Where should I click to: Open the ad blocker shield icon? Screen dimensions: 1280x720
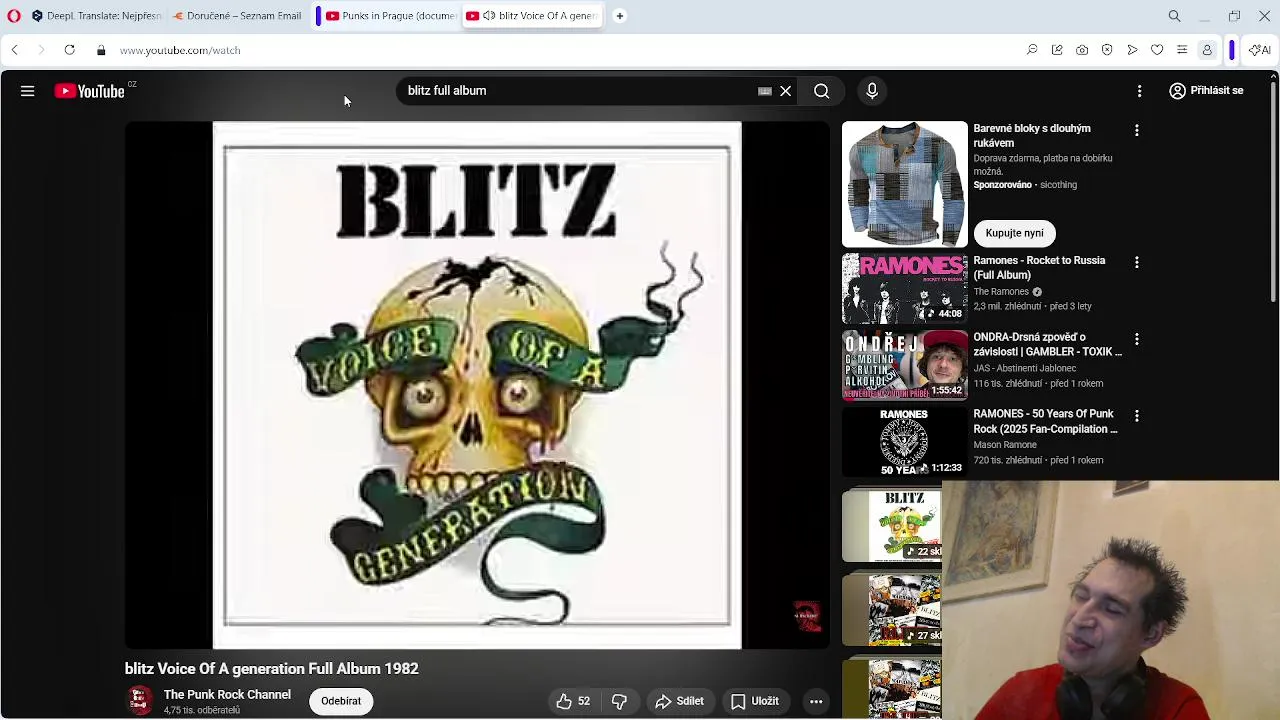coord(1107,50)
